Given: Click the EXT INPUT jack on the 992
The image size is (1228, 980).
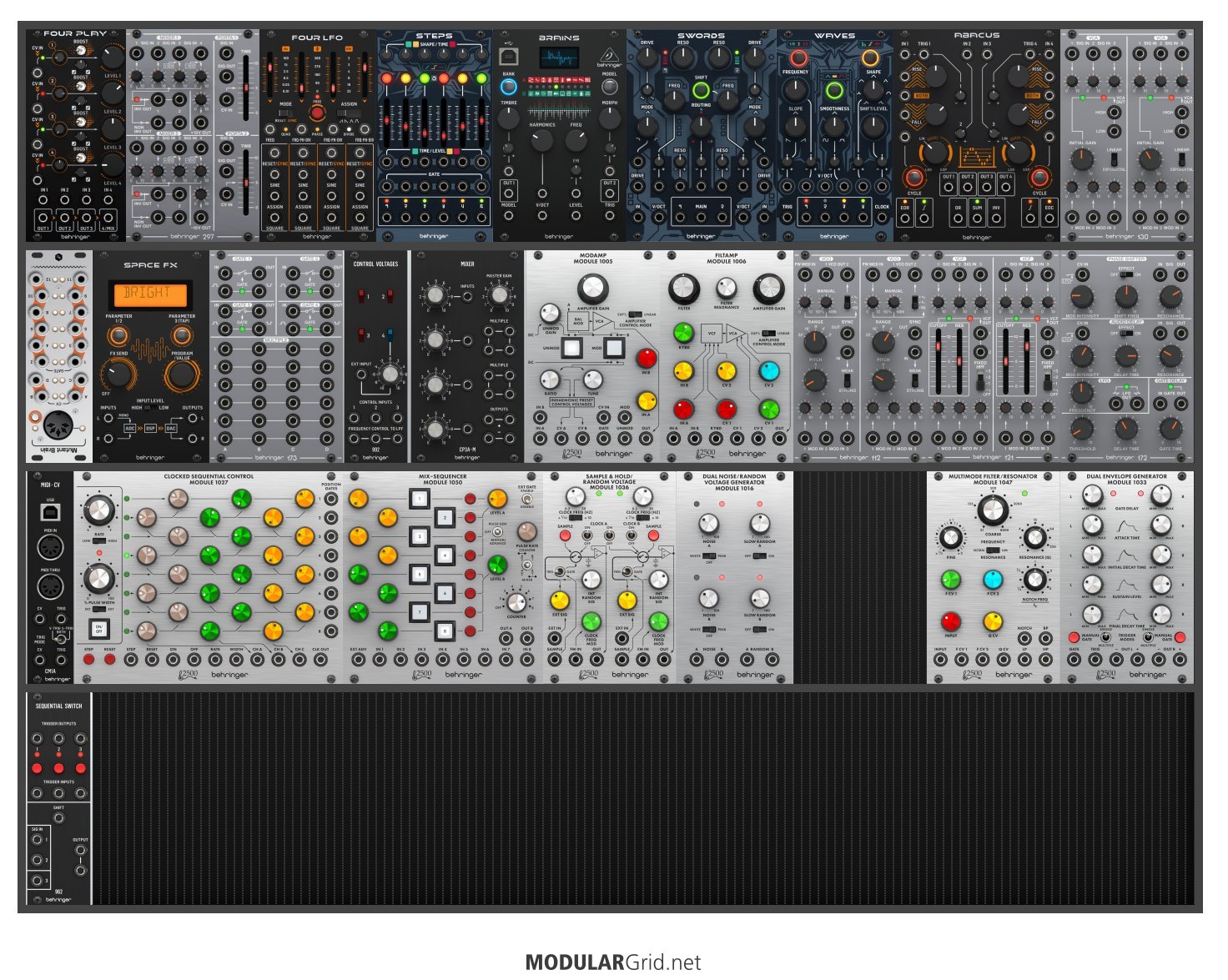Looking at the screenshot, I should tap(360, 374).
